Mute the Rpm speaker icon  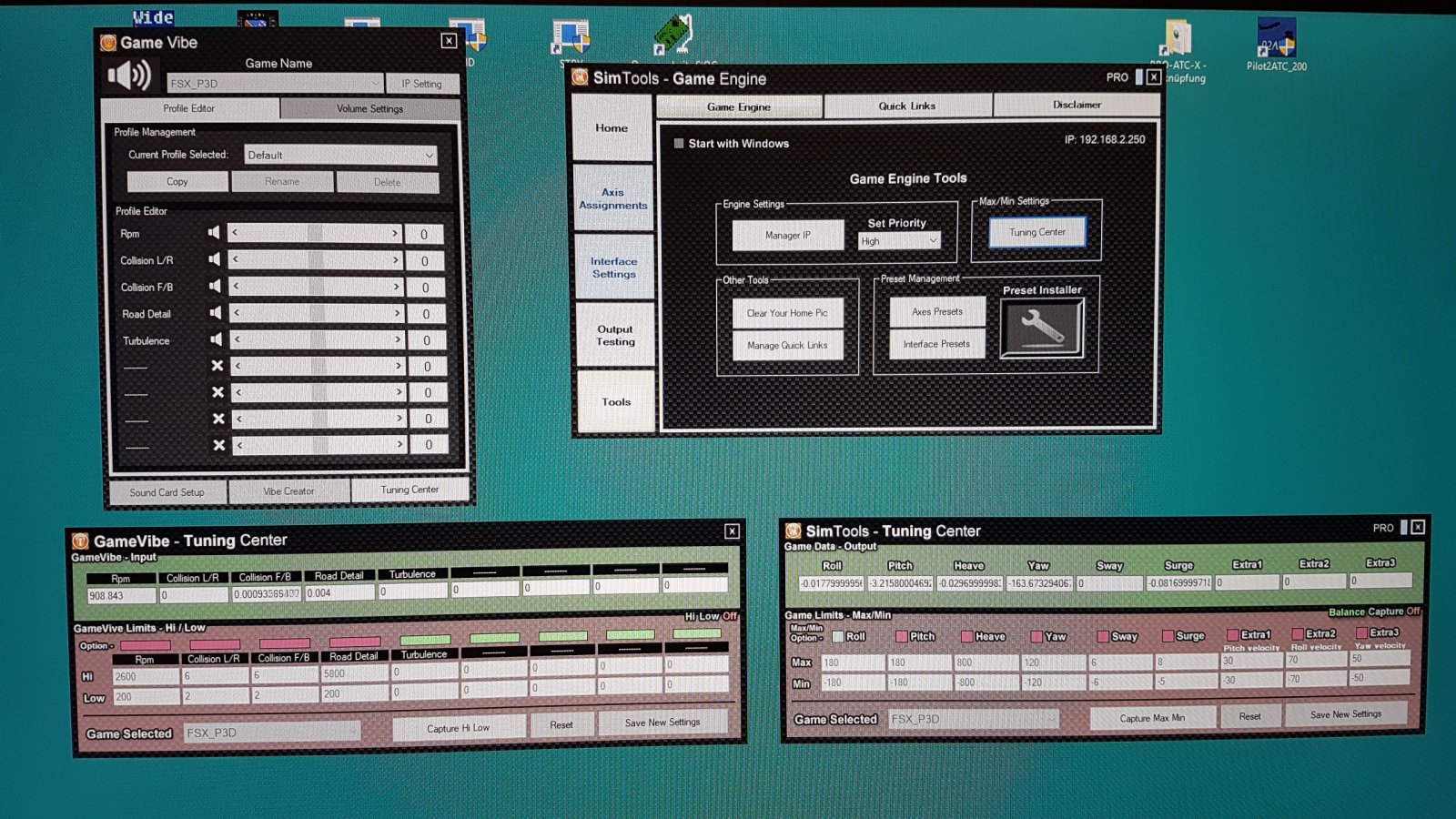click(214, 232)
